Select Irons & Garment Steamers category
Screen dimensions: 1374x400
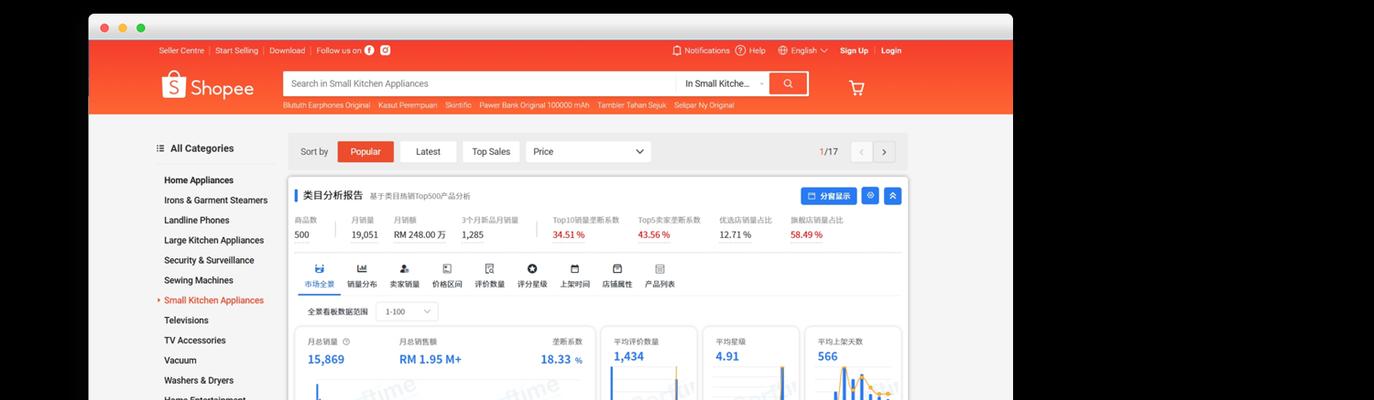[x=216, y=200]
